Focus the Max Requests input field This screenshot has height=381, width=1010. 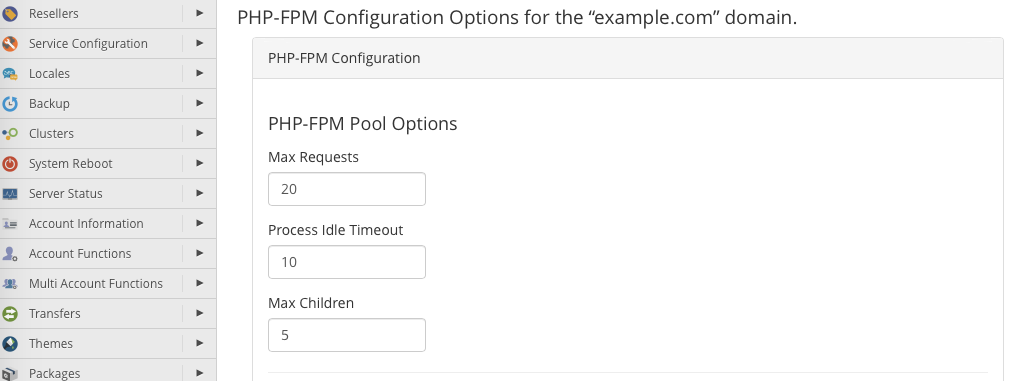(347, 189)
